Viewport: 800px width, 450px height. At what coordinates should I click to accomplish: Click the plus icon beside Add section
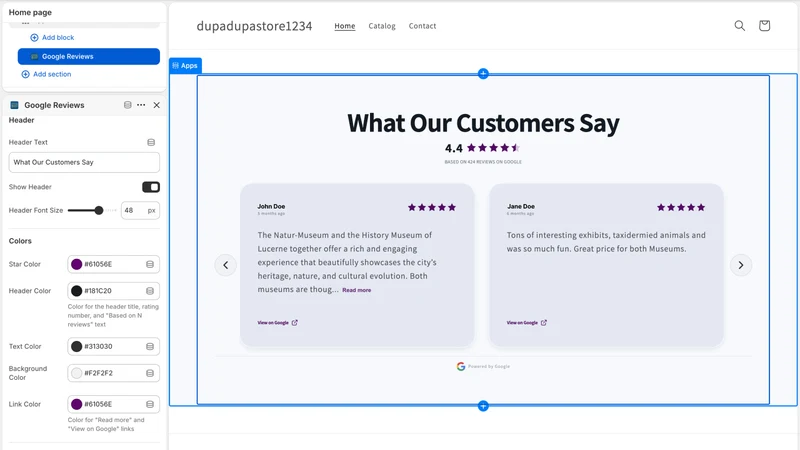coord(25,74)
